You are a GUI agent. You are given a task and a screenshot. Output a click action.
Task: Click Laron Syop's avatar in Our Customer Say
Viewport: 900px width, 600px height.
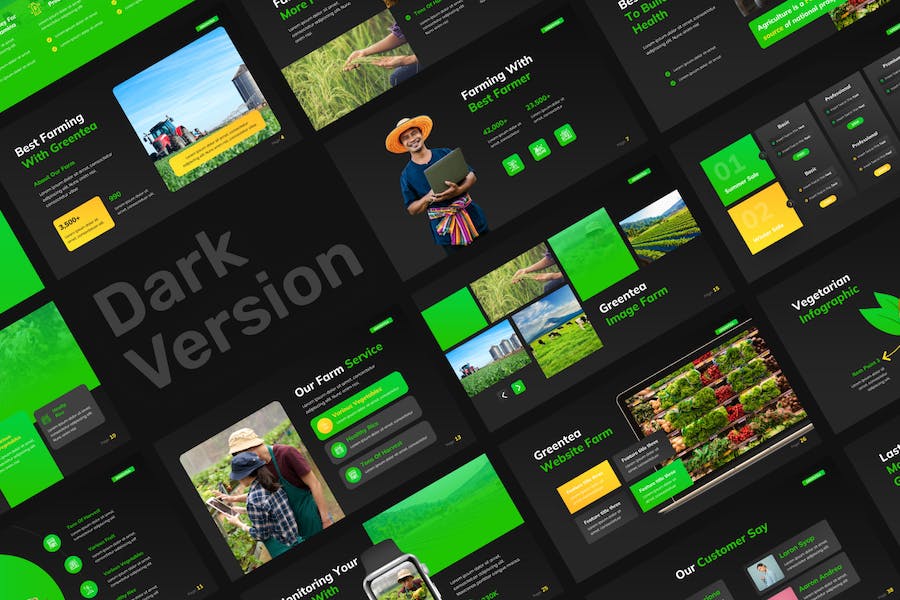coord(766,571)
